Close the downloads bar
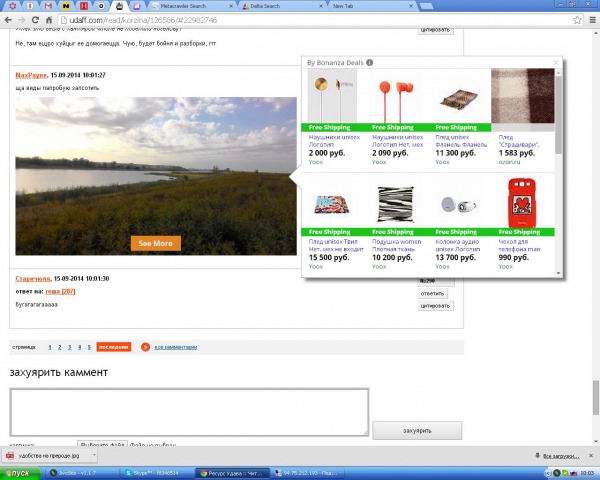The height and width of the screenshot is (480, 600). (591, 456)
